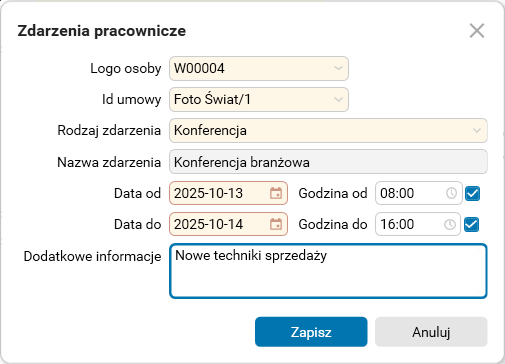Click the 08:00 time field

point(419,193)
